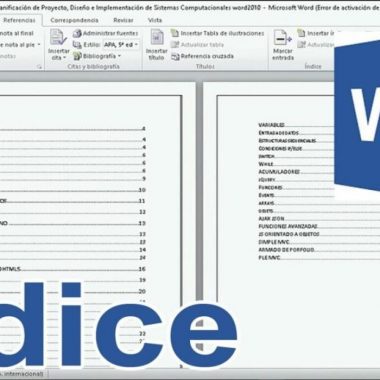Click page number 19 in left table of contents
Screen dimensions: 380x380
coord(142,280)
